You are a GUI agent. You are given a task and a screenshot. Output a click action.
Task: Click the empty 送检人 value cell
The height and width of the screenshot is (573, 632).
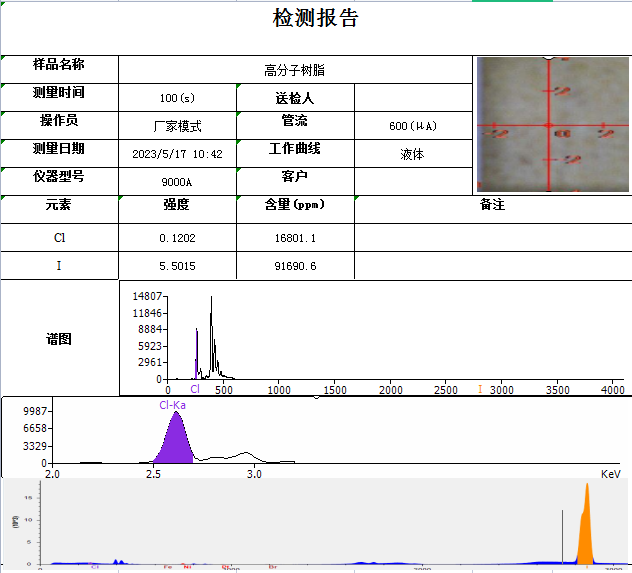[x=413, y=98]
